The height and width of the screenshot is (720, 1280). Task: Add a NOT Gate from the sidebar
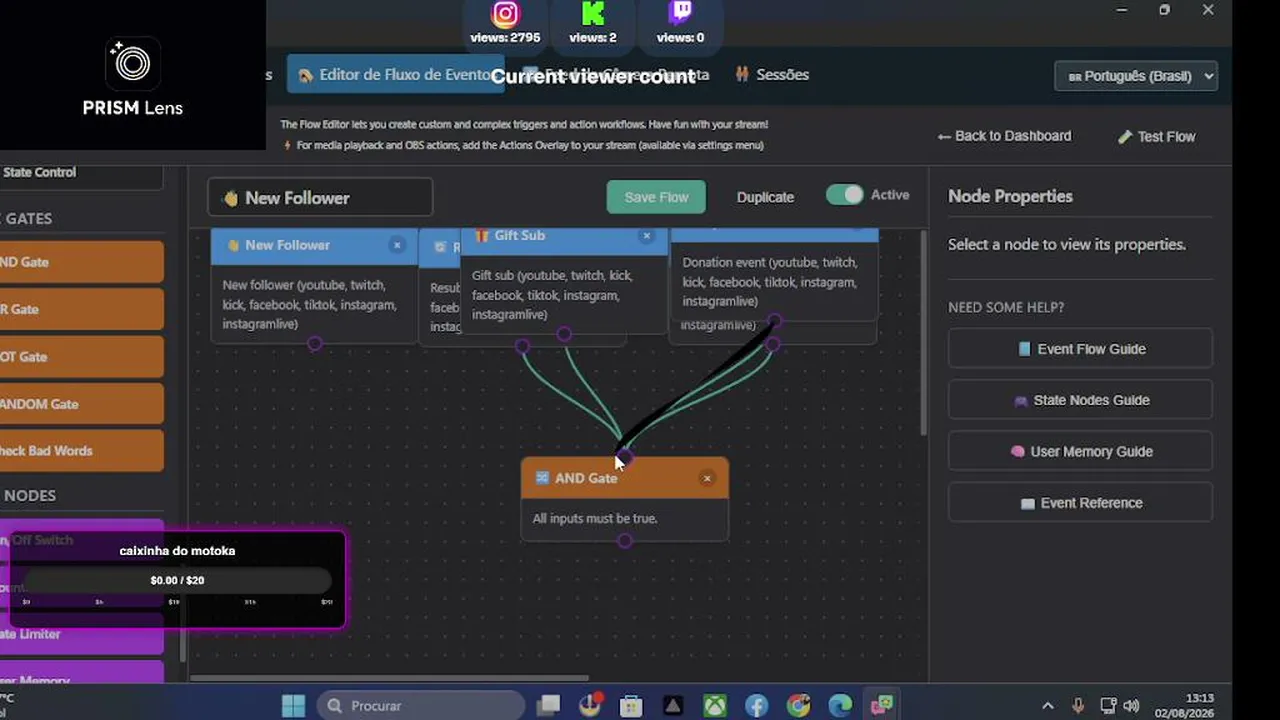(82, 356)
